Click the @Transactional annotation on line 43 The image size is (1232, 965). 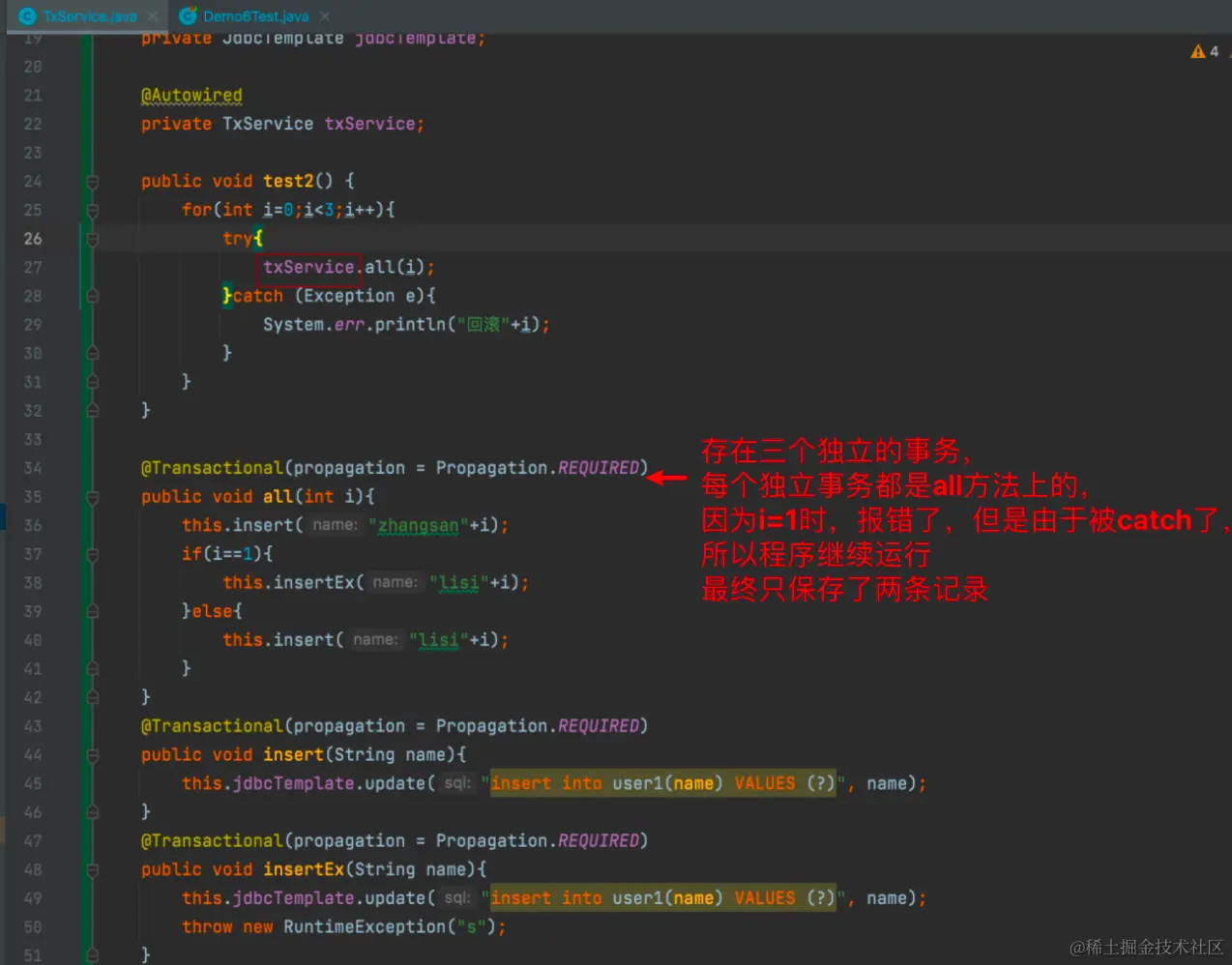(212, 726)
